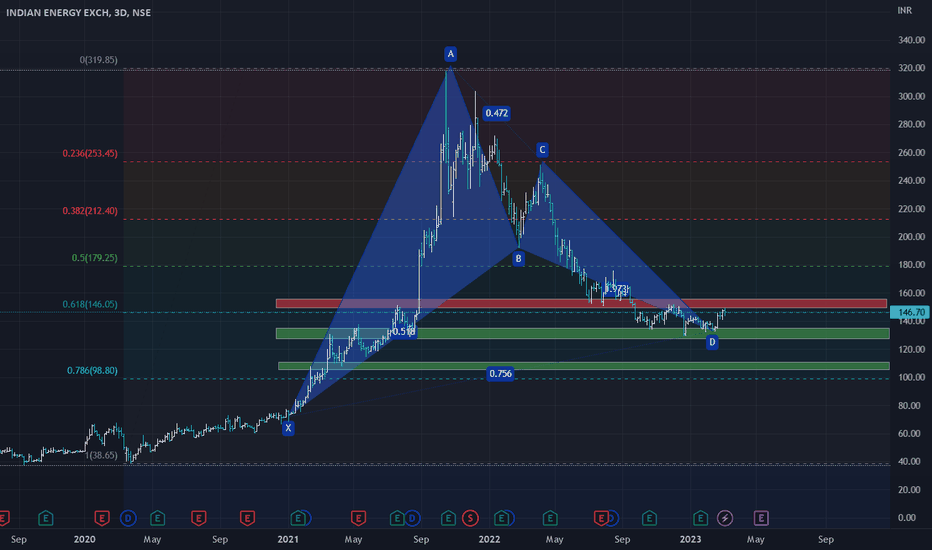Click red E earnings icon above 2020 label
The height and width of the screenshot is (550, 932).
(102, 518)
